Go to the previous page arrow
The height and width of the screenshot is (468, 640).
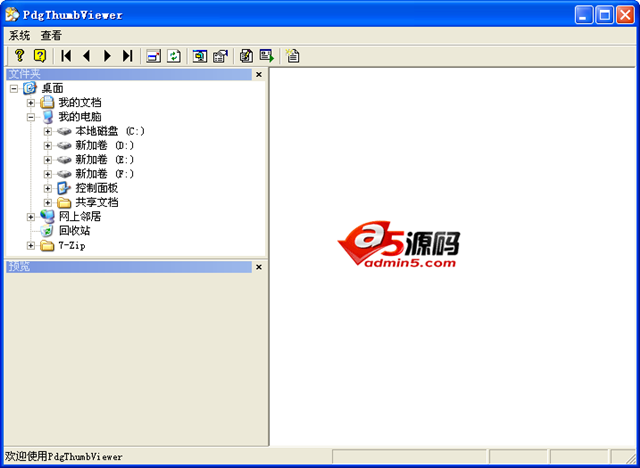[x=87, y=55]
